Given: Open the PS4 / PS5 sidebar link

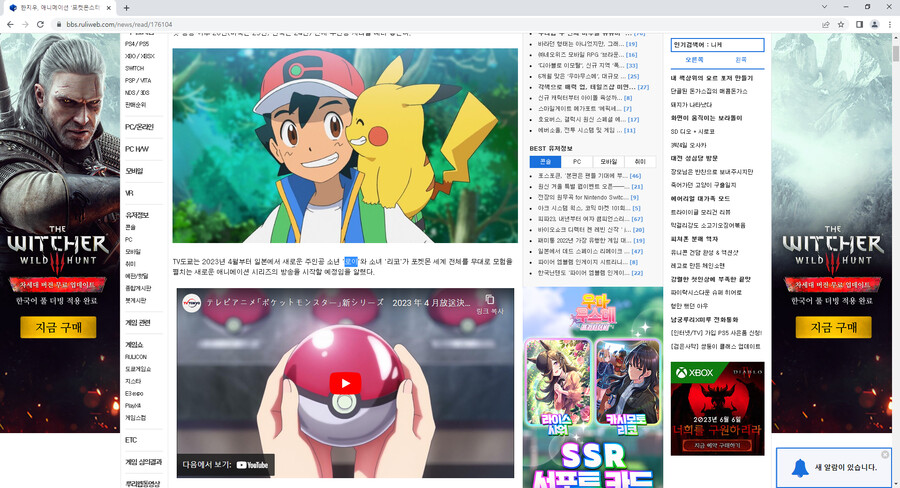Looking at the screenshot, I should pos(137,44).
